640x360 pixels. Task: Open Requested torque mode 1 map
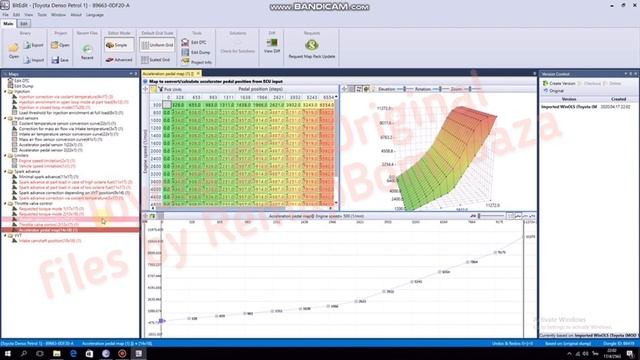pos(51,209)
